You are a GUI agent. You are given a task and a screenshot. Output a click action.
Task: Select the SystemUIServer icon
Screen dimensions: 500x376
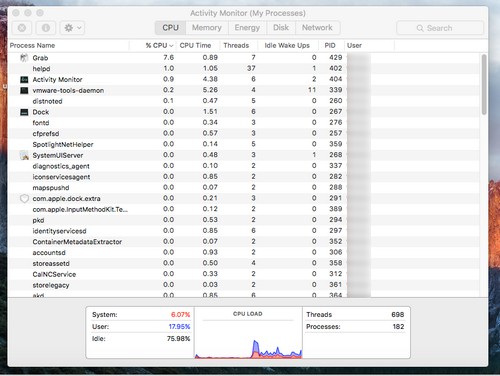click(x=24, y=155)
